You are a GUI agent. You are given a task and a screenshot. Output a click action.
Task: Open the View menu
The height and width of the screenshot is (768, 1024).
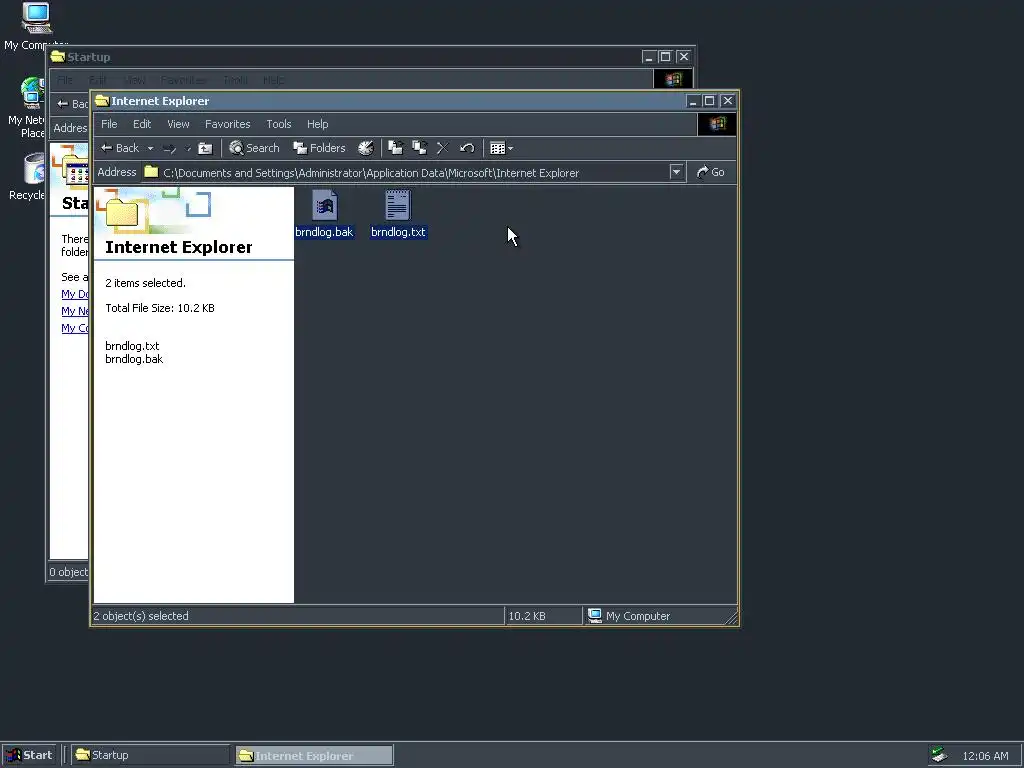[178, 124]
